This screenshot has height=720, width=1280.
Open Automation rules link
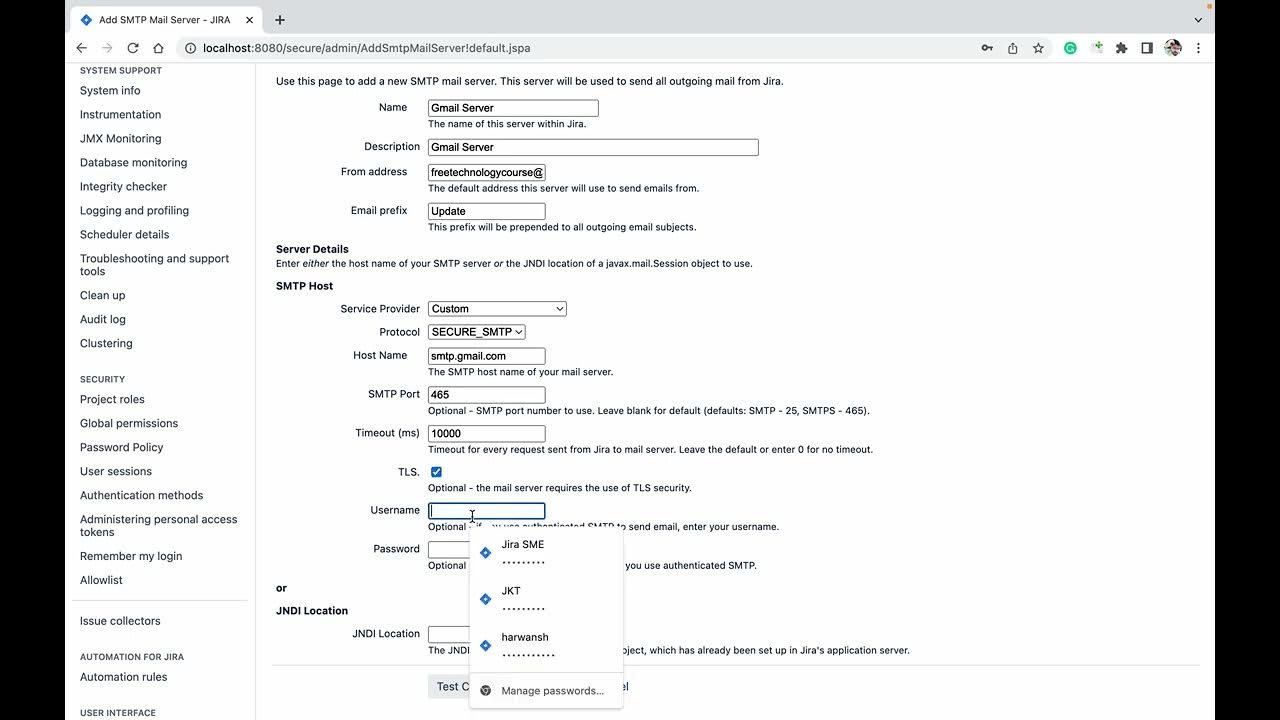[x=123, y=678]
